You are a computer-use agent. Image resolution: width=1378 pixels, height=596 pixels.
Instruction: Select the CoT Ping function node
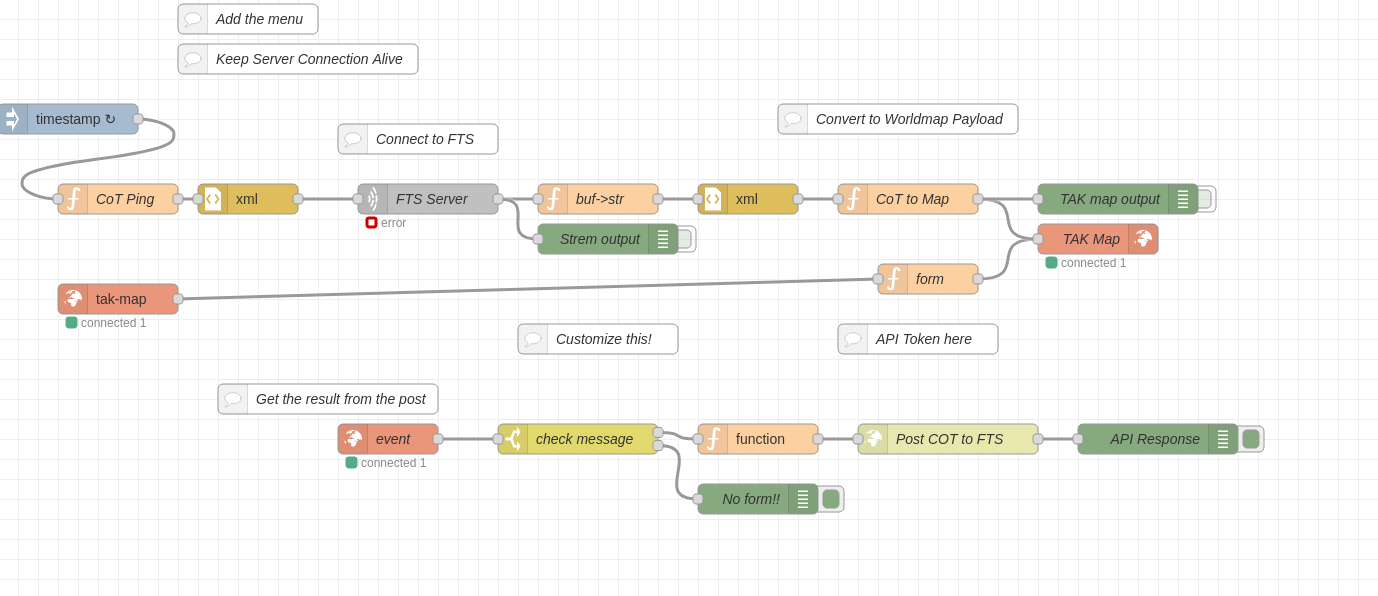[x=118, y=199]
